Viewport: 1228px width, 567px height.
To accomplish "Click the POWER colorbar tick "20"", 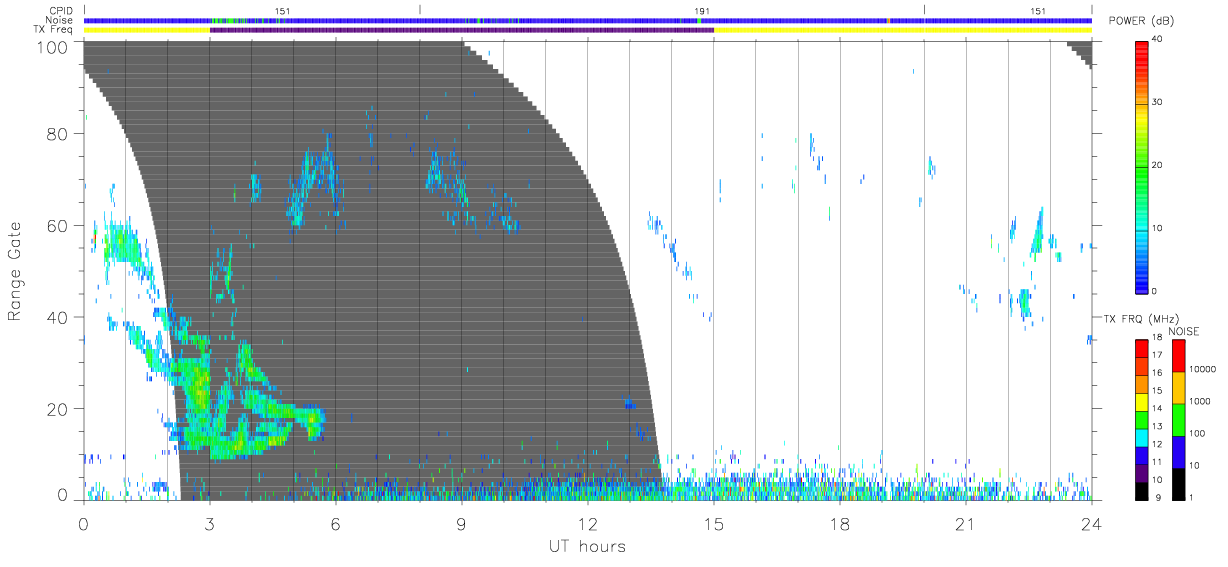I will 1158,166.
